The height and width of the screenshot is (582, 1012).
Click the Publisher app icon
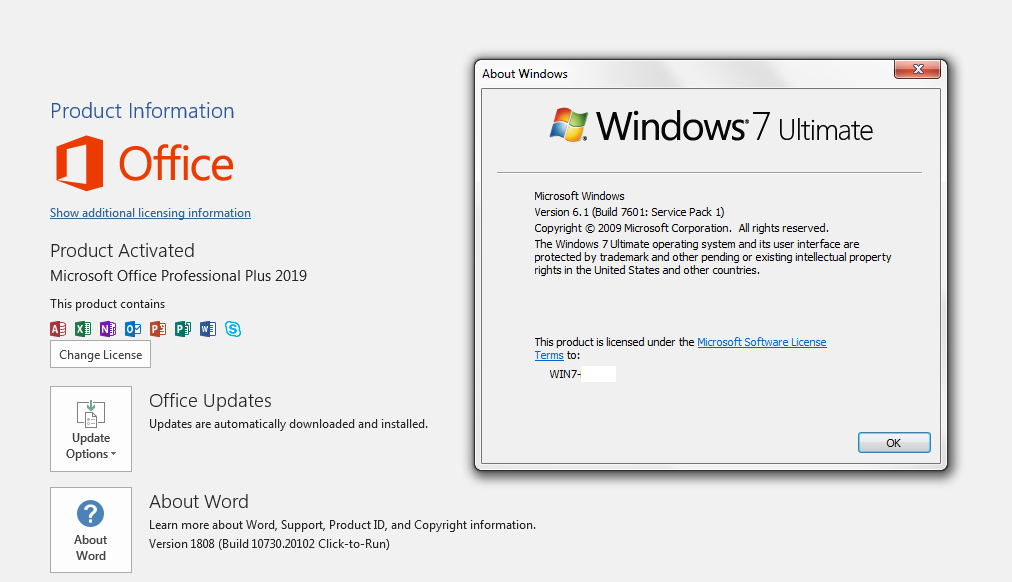tap(183, 329)
